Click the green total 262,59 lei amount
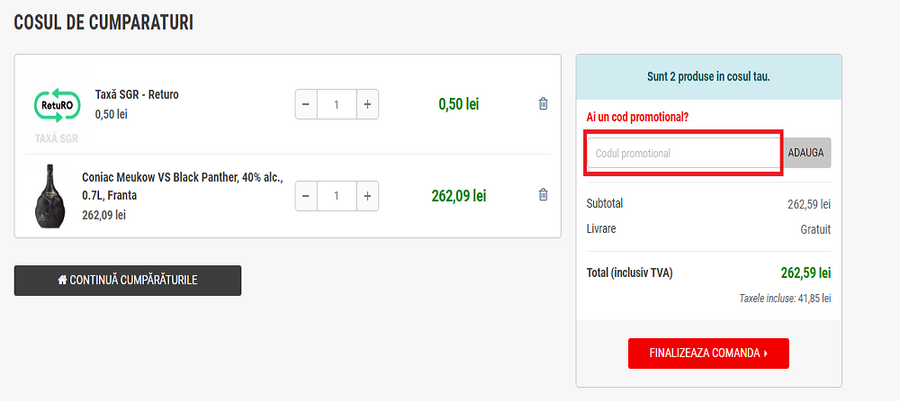The image size is (900, 401). pos(805,272)
